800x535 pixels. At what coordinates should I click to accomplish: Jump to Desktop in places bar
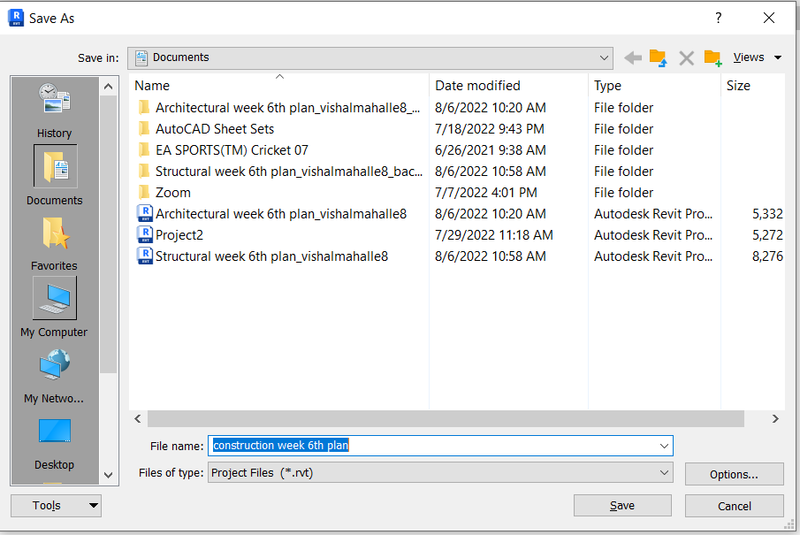(x=55, y=431)
